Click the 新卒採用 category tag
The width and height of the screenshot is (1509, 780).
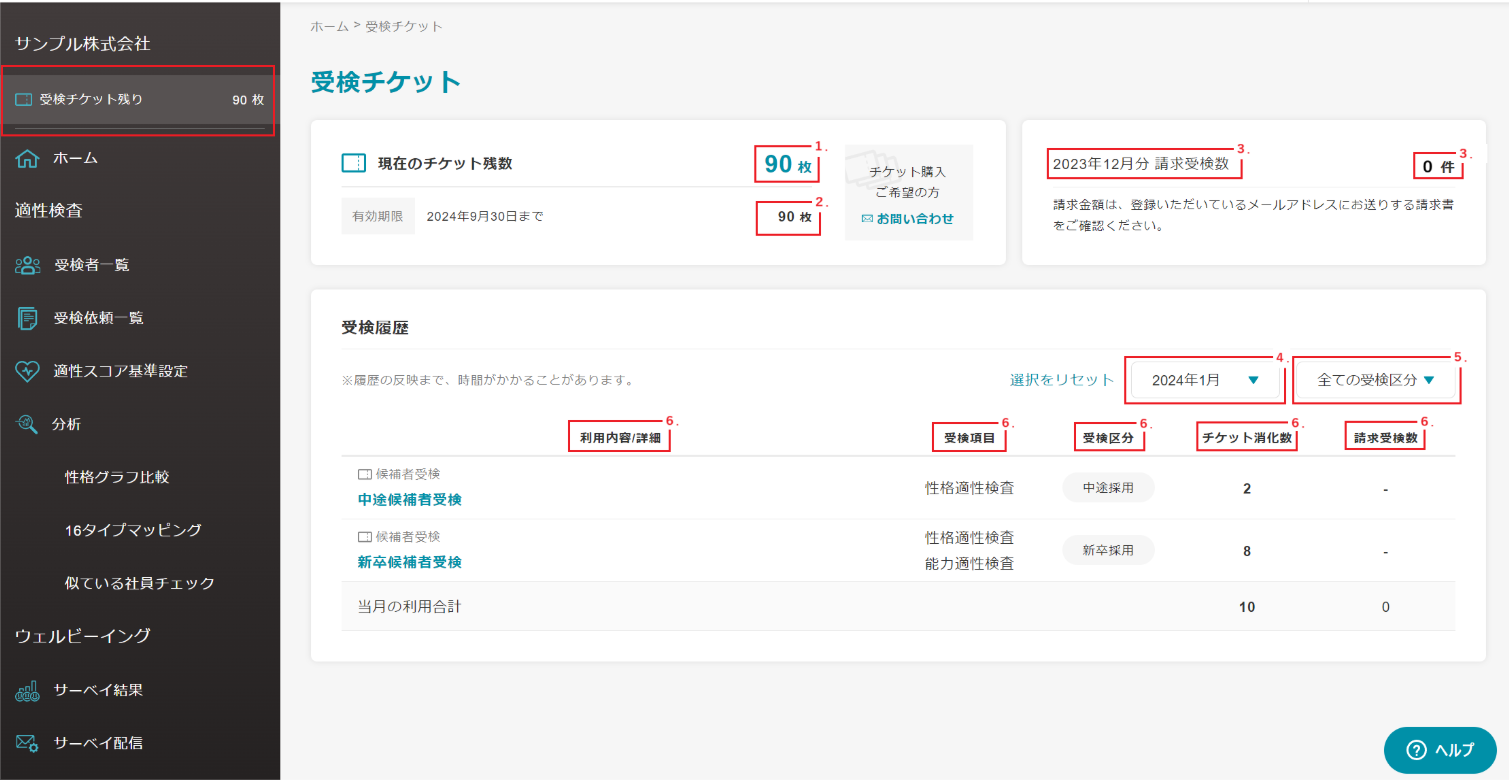pos(1108,550)
